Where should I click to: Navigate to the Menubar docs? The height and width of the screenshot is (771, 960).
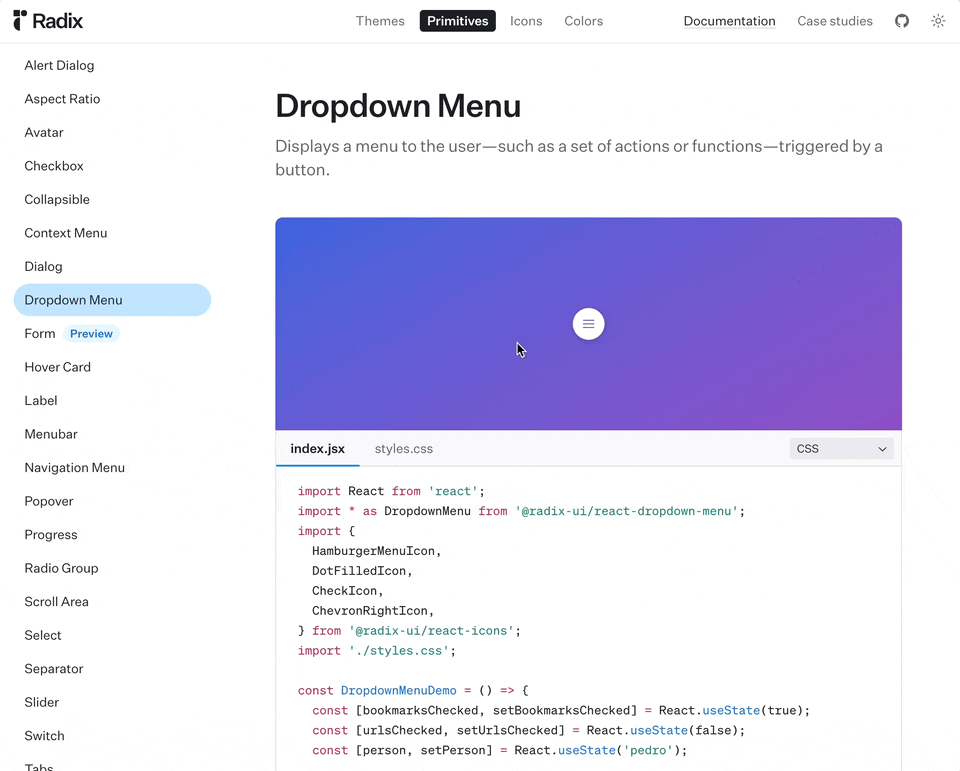pos(51,434)
